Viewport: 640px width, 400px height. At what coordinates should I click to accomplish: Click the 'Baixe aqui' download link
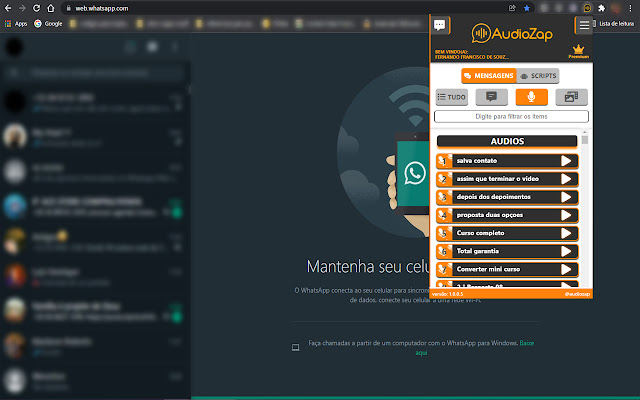point(474,348)
